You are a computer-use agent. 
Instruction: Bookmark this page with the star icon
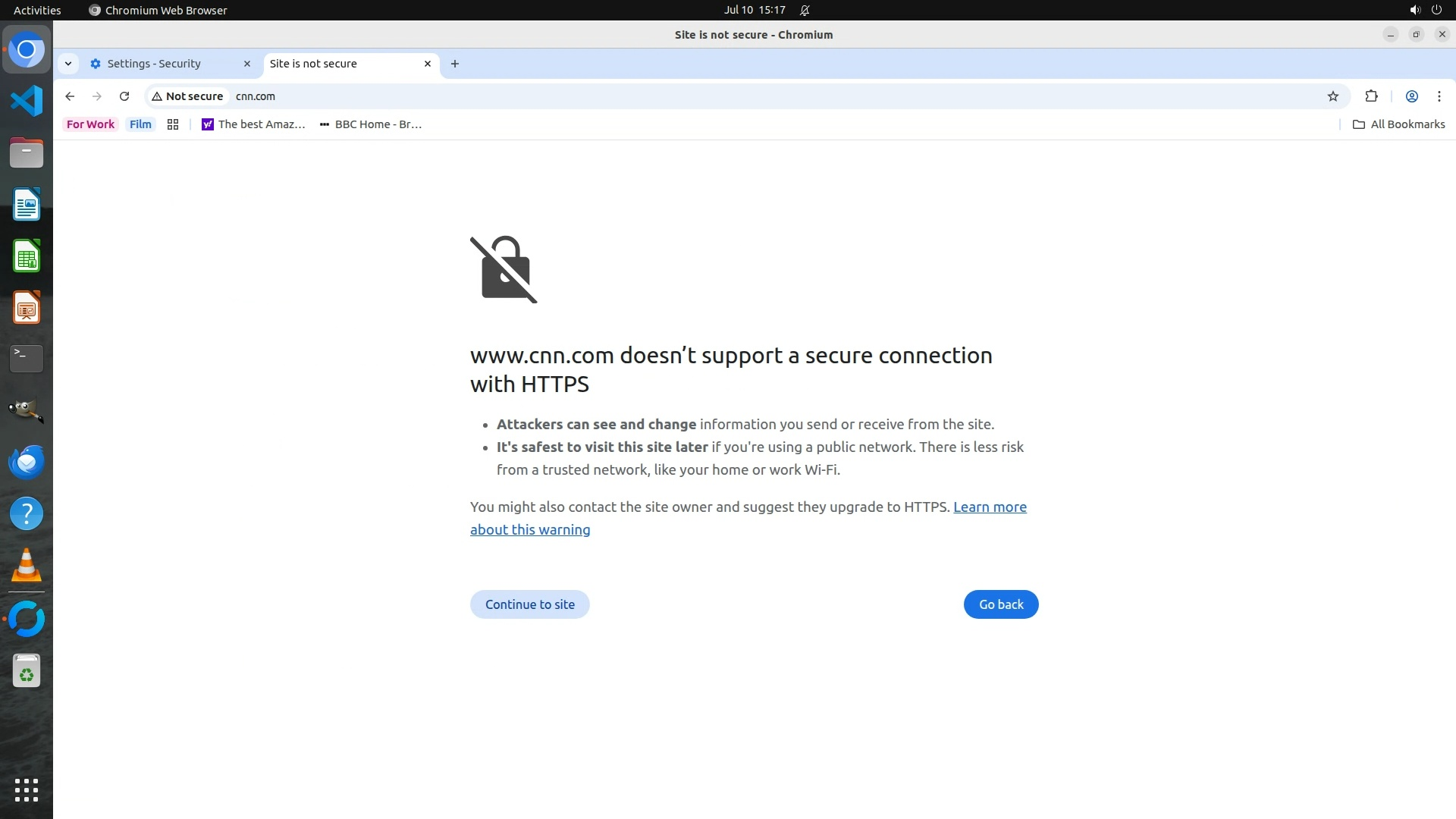(1333, 96)
